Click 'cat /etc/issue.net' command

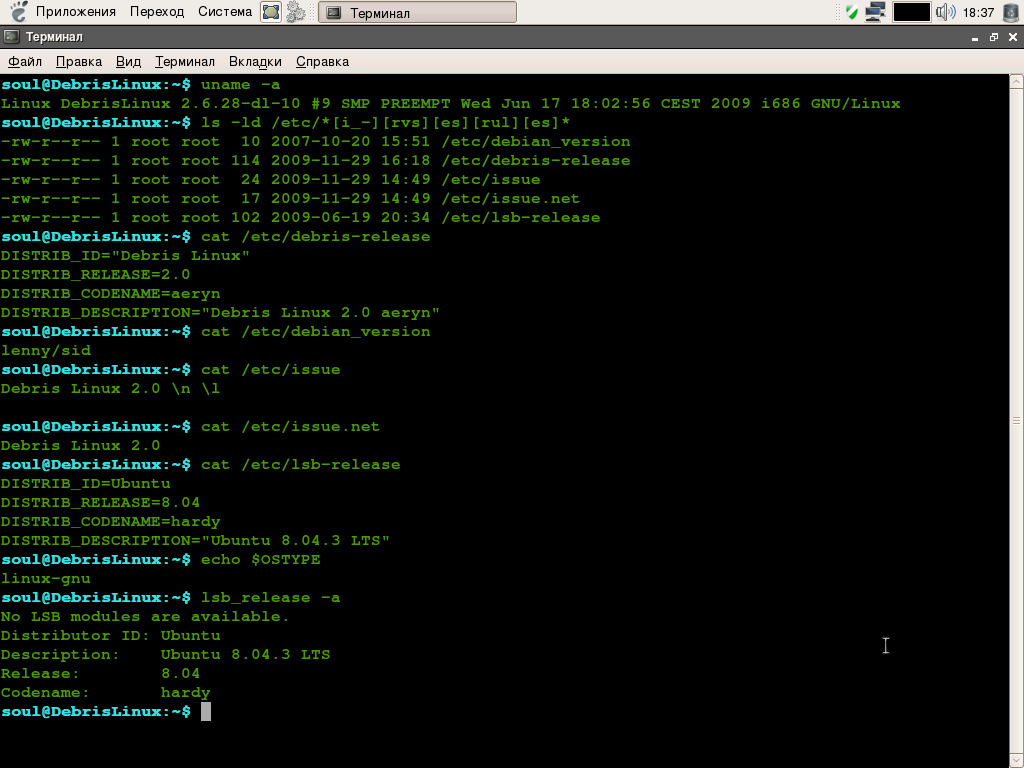290,426
